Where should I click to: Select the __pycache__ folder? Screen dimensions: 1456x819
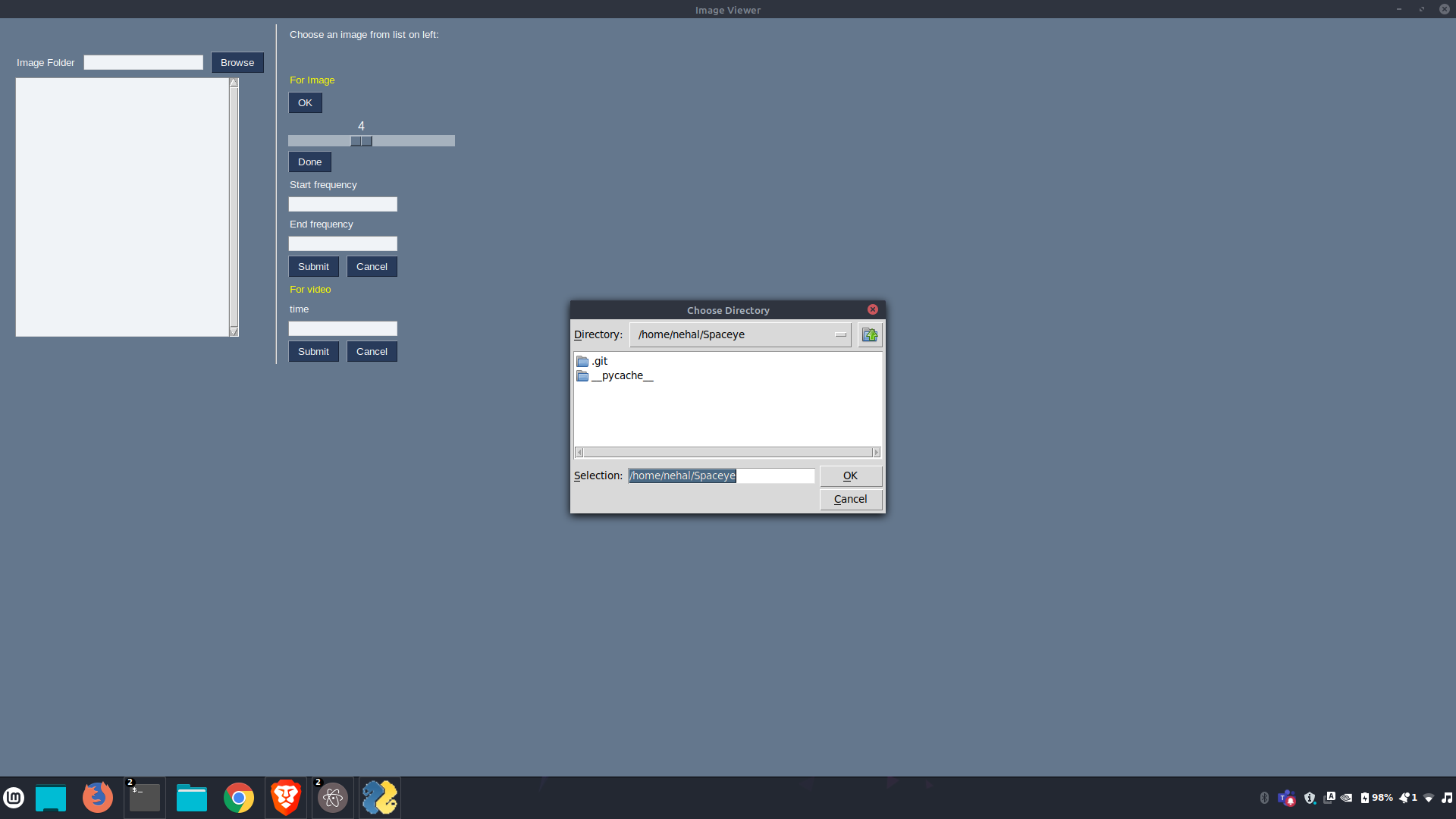click(622, 376)
